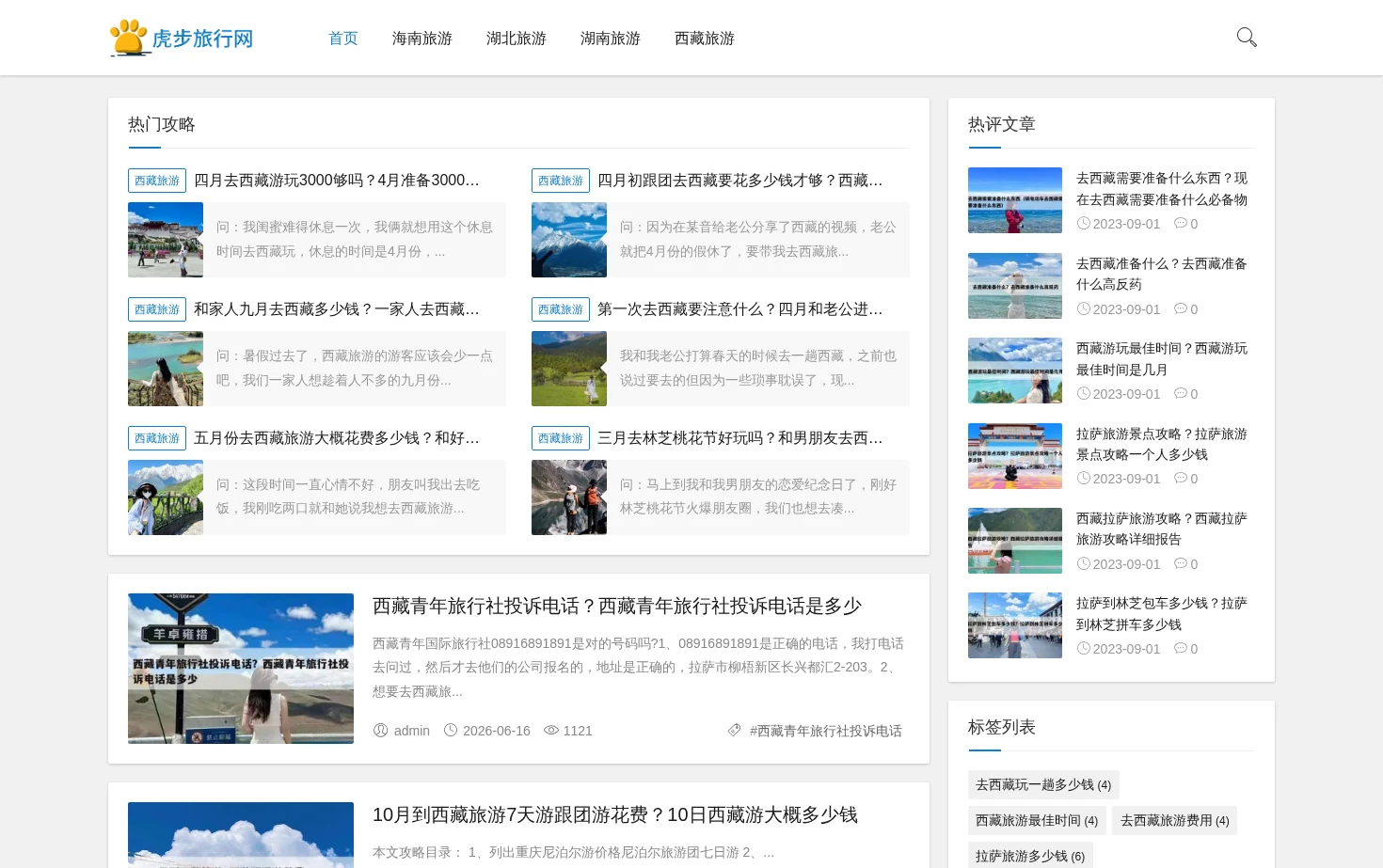Select tag 去西藏玩一趟多少钱 (4)

tap(1043, 784)
